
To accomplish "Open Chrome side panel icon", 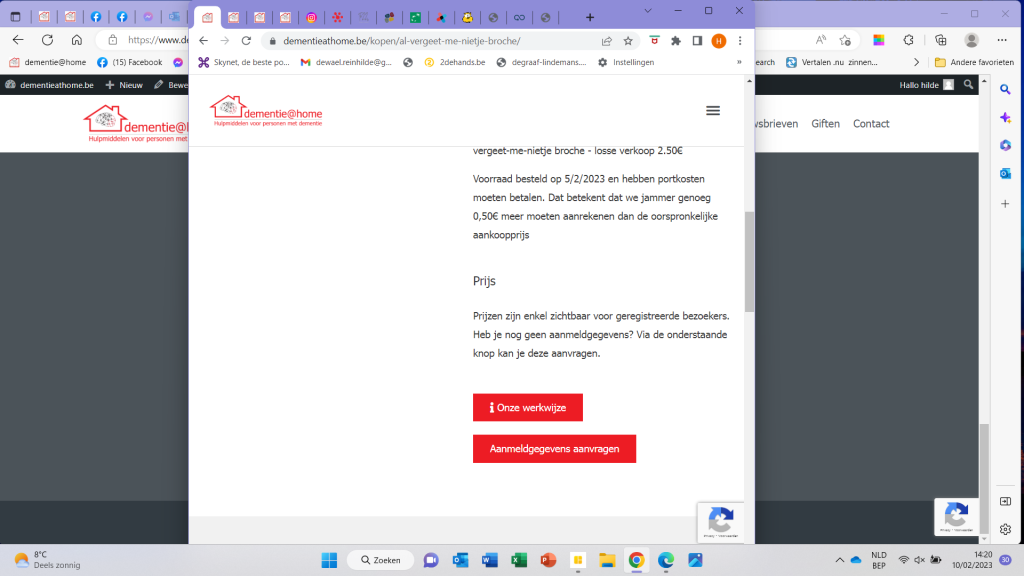I will (x=697, y=41).
